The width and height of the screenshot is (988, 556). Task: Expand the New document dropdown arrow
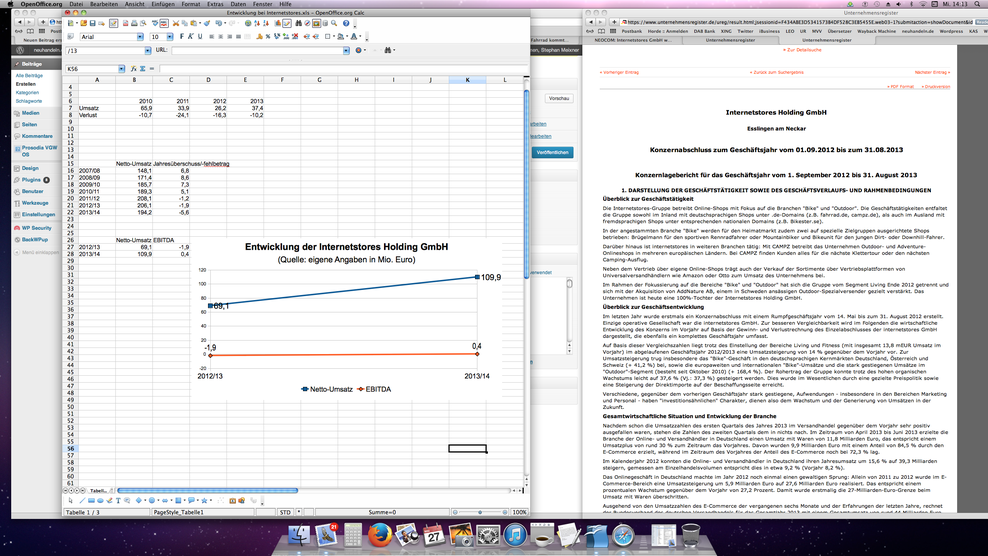point(77,23)
